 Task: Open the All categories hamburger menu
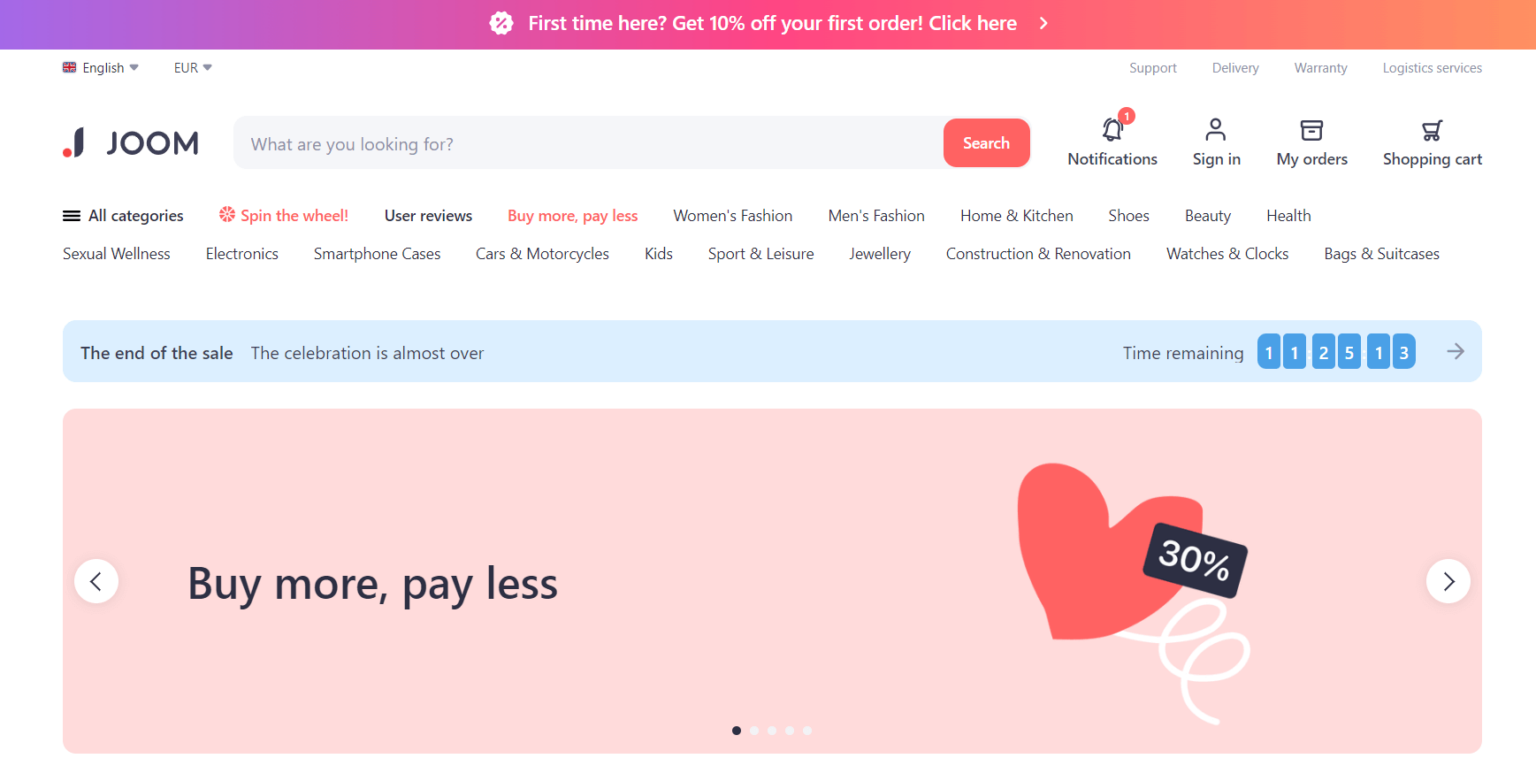[70, 215]
